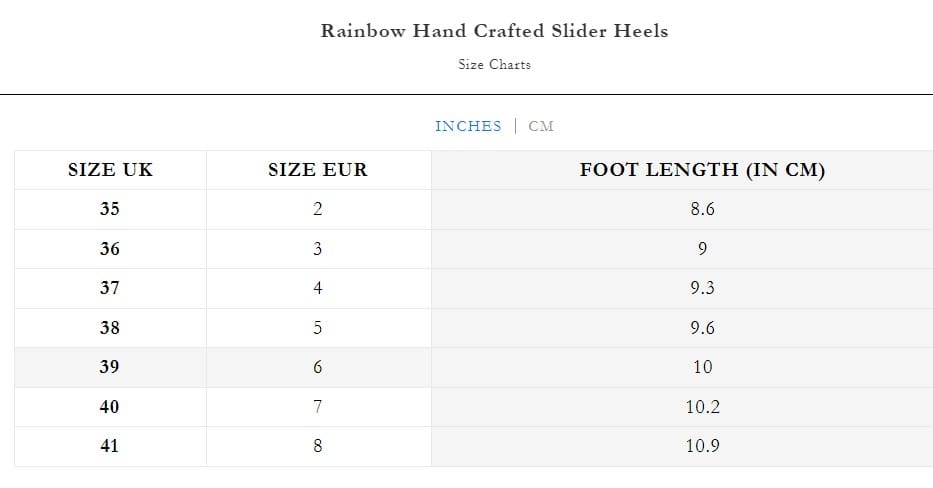The width and height of the screenshot is (933, 488).
Task: Switch to the CM unit tab
Action: tap(541, 126)
